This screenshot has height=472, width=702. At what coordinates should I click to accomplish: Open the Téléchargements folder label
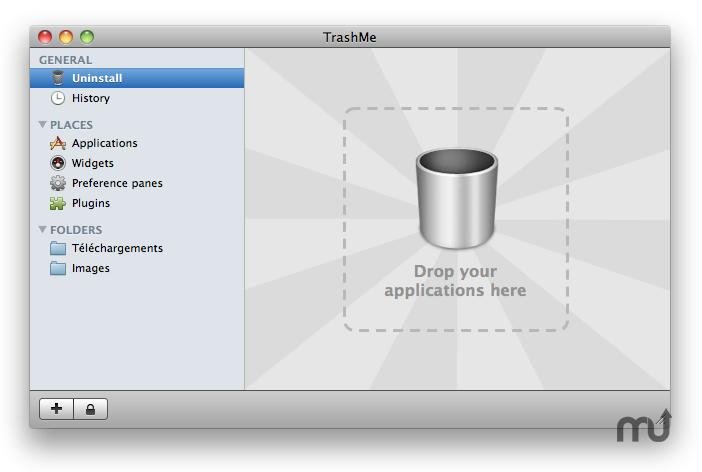pyautogui.click(x=117, y=248)
